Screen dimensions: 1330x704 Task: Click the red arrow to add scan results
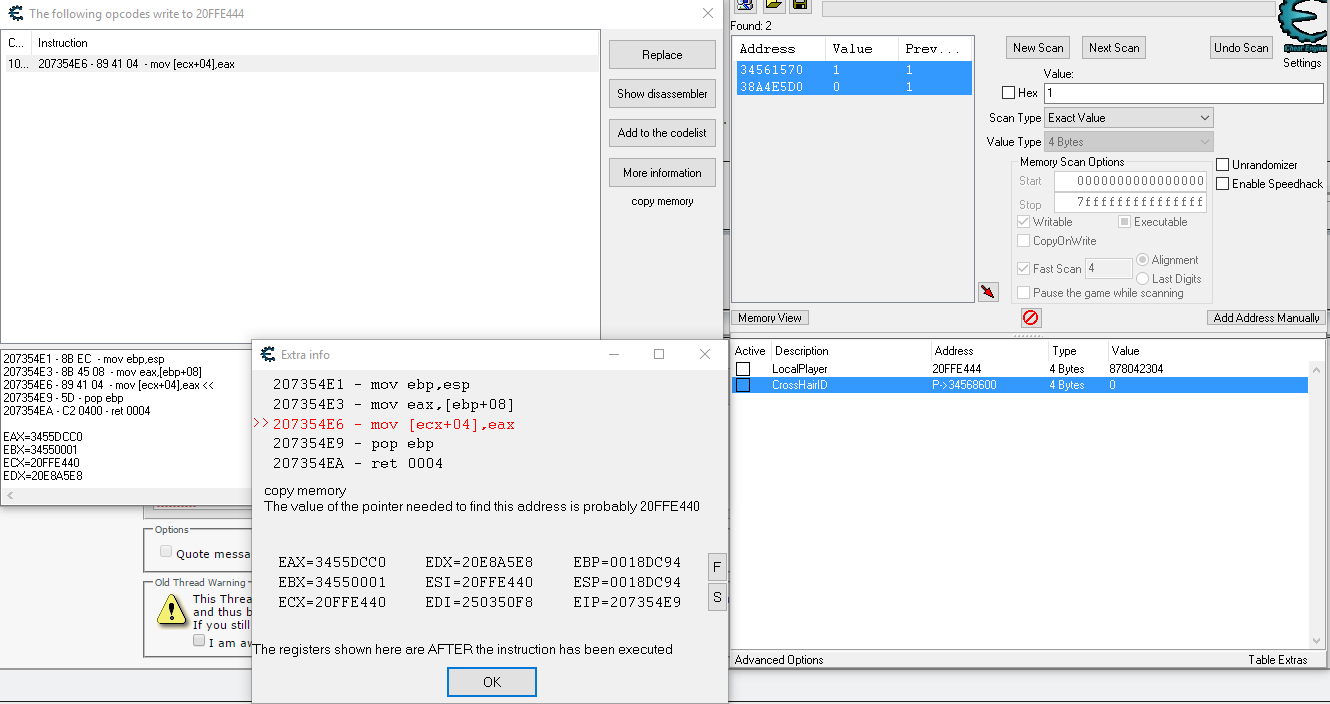pos(987,291)
